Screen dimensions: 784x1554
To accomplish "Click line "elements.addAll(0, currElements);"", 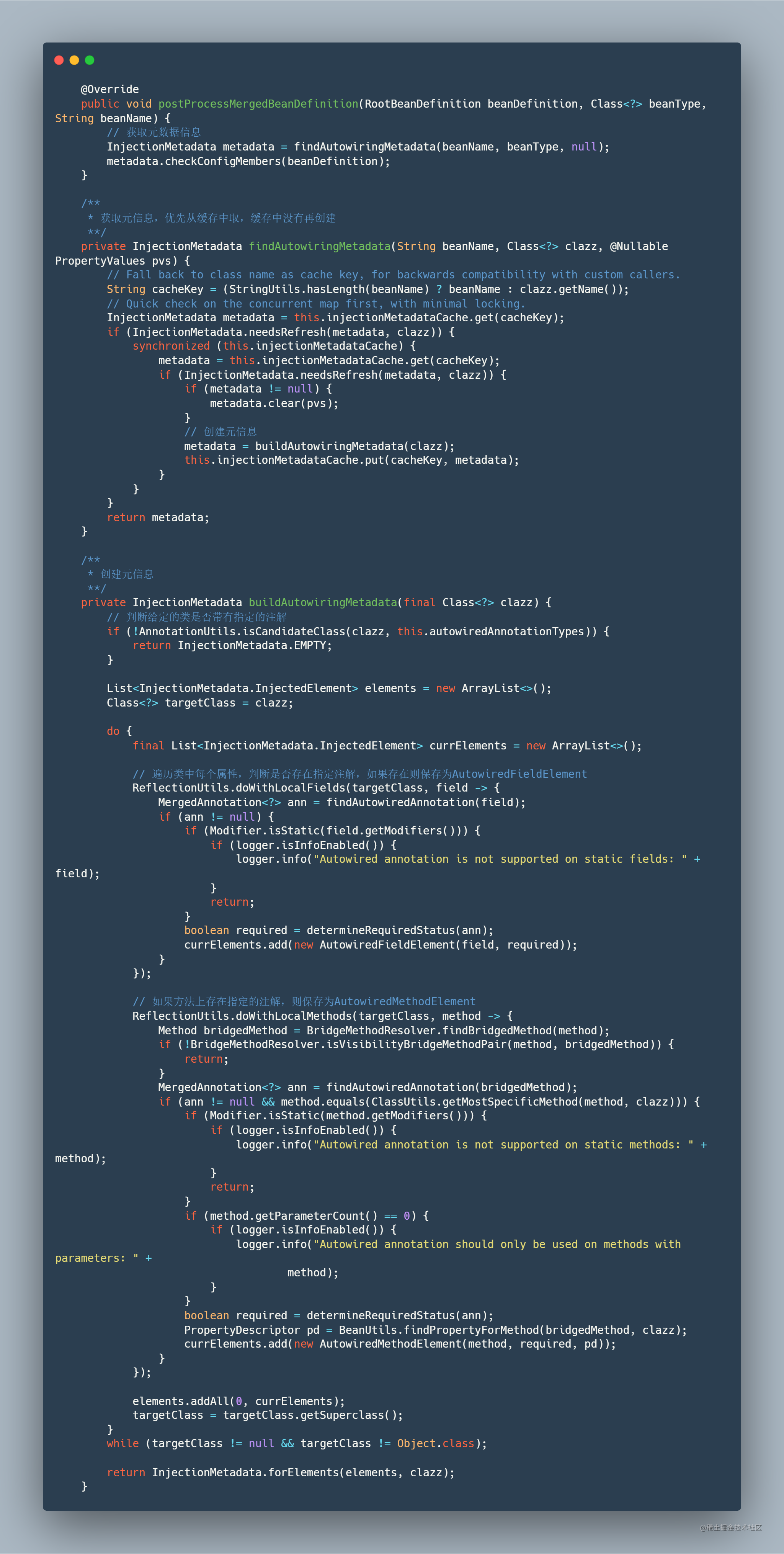I will pos(239,1401).
